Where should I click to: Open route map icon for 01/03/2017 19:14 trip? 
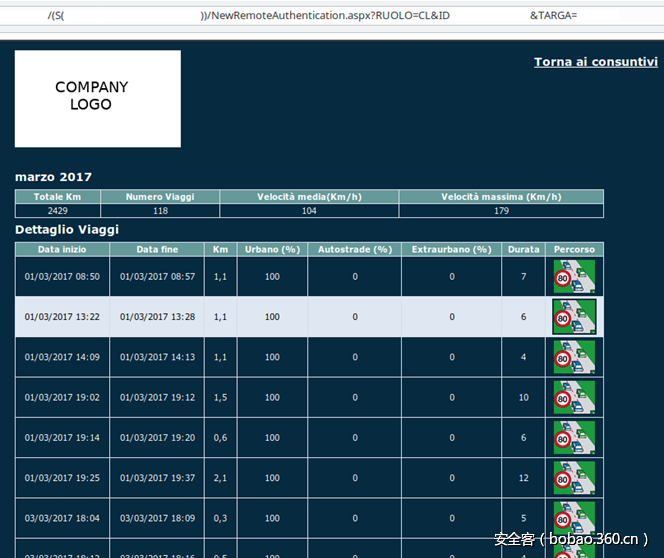pos(574,437)
